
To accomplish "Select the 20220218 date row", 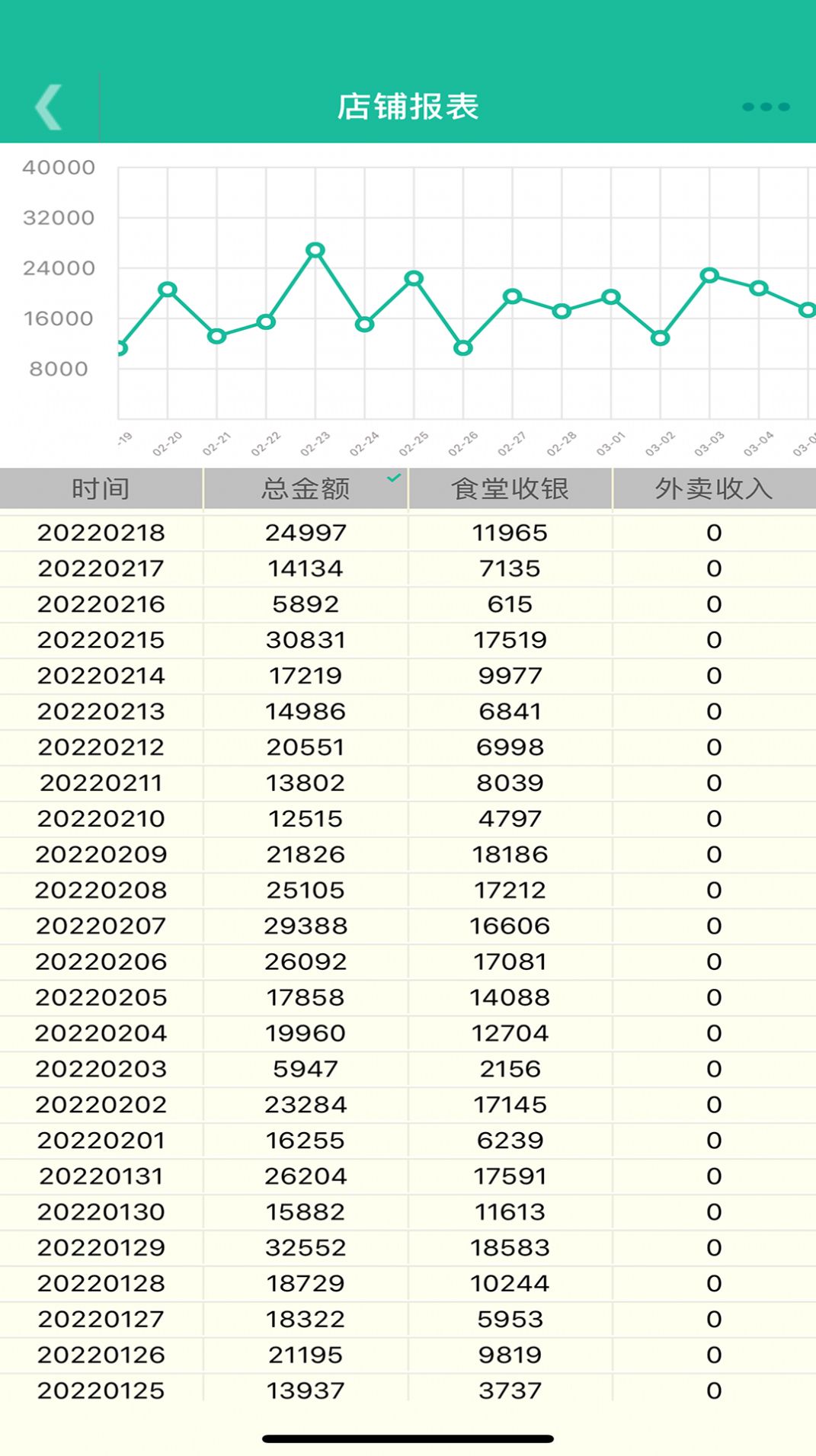I will pos(101,533).
